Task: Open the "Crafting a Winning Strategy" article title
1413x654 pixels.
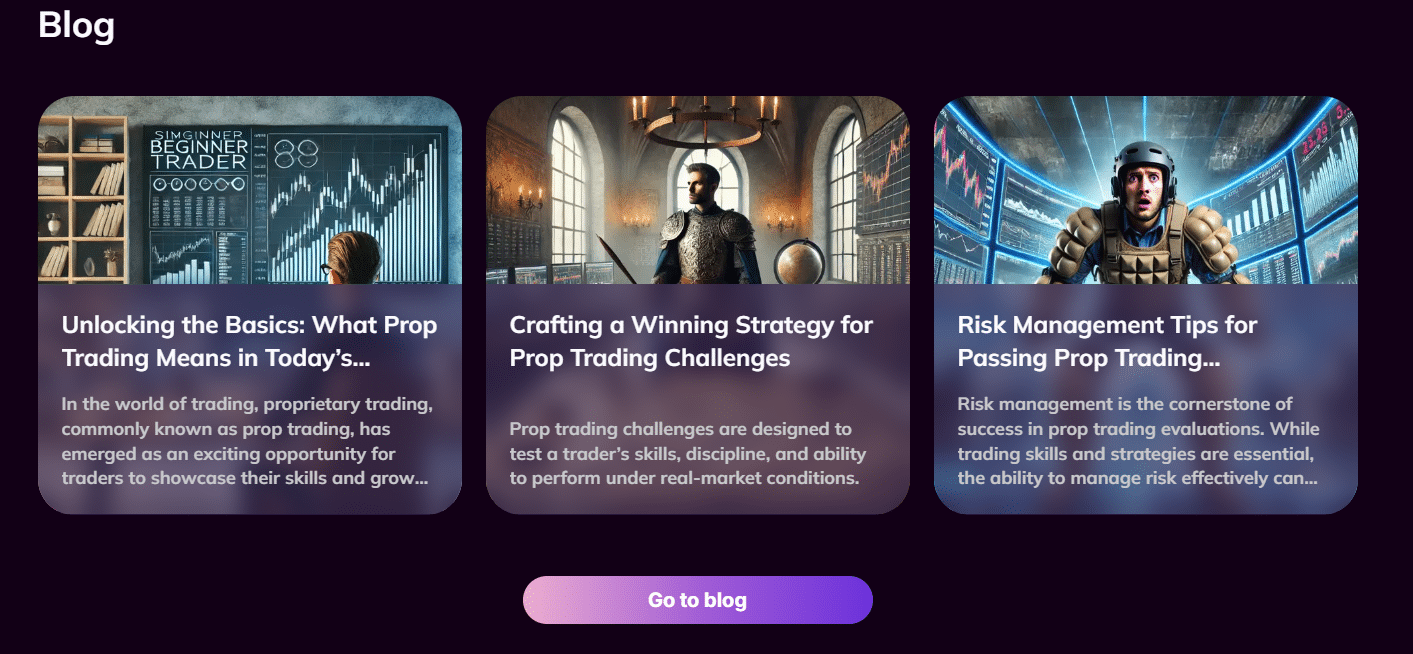Action: click(x=691, y=341)
